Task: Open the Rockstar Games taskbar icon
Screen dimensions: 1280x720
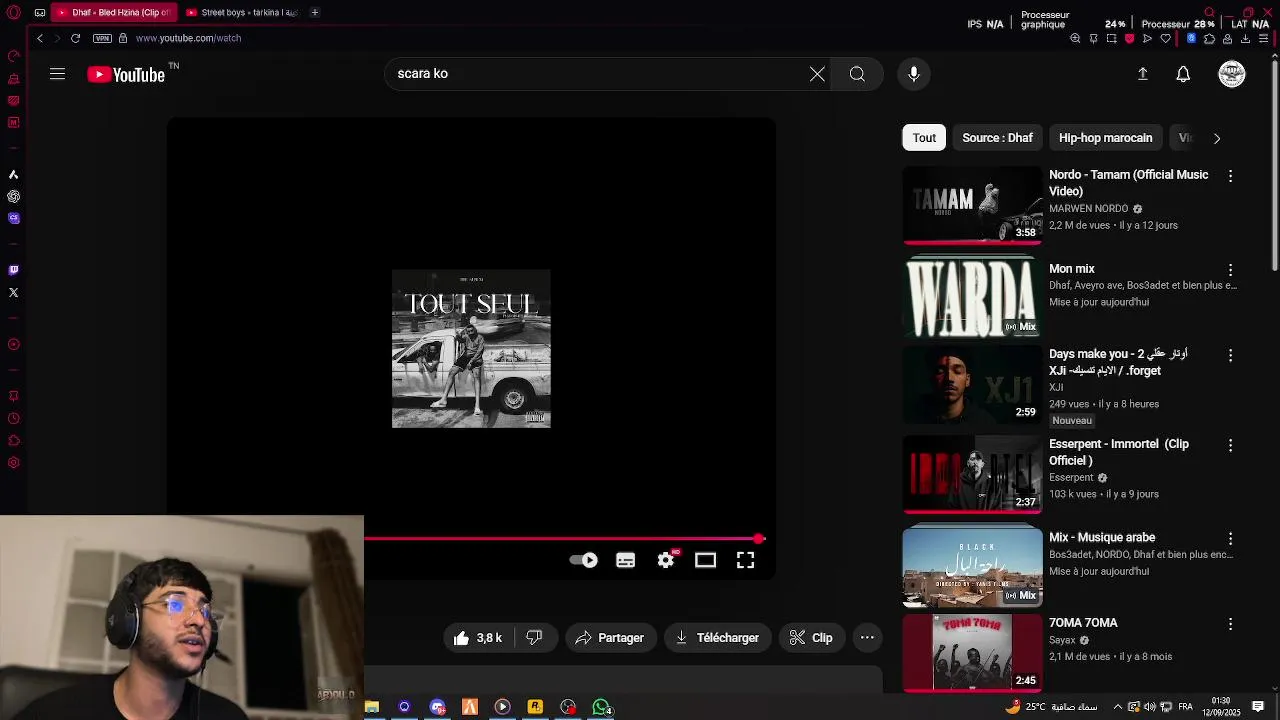Action: [x=535, y=707]
